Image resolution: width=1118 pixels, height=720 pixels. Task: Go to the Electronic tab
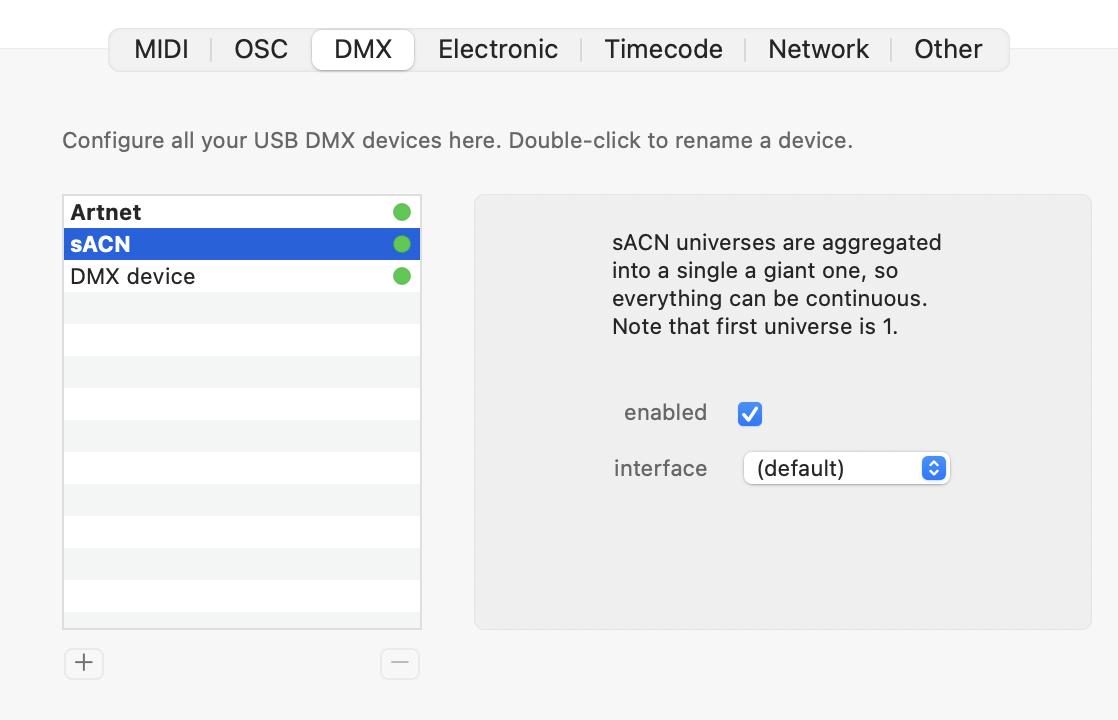pyautogui.click(x=498, y=49)
